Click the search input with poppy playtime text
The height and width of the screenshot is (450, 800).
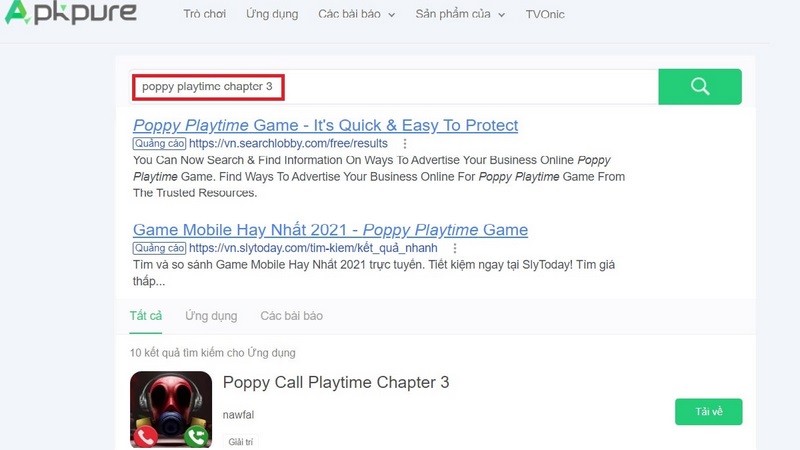point(394,87)
